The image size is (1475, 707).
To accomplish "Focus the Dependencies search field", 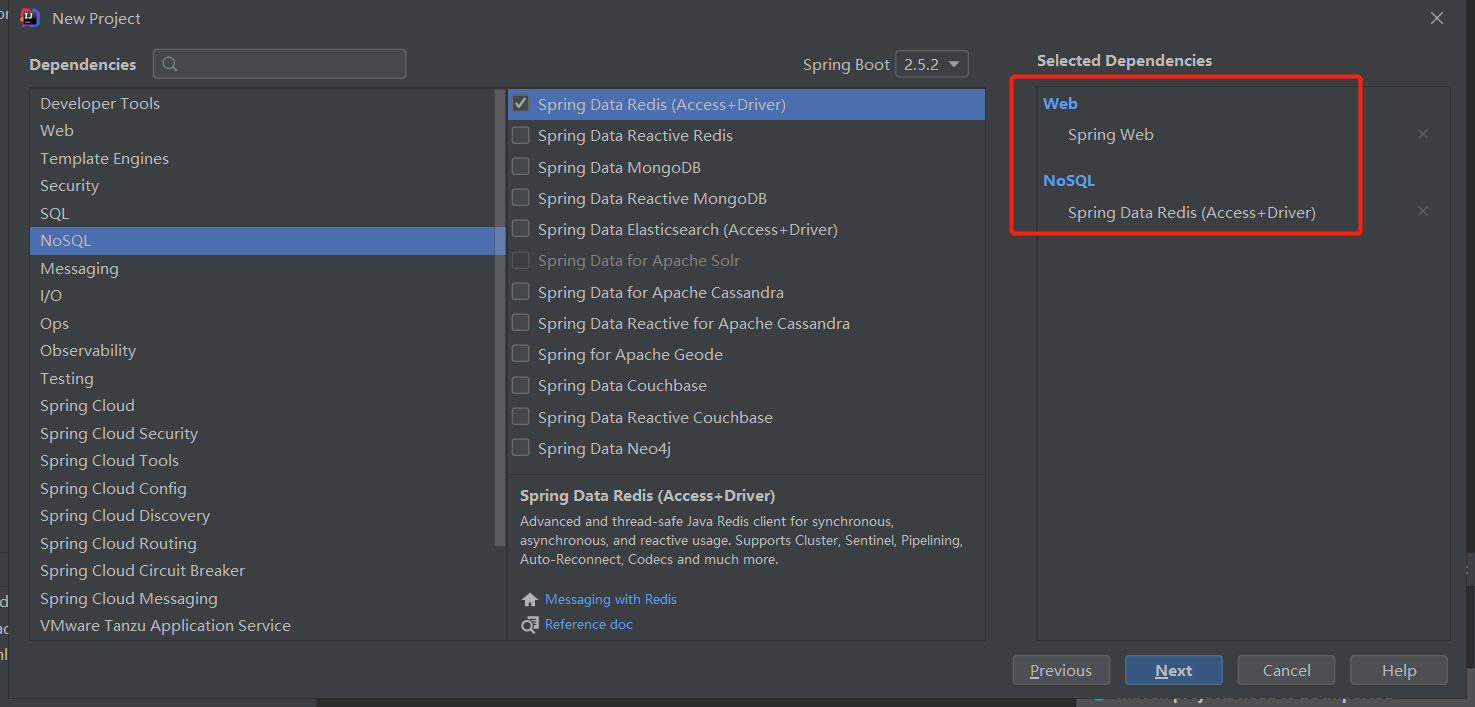I will 280,64.
